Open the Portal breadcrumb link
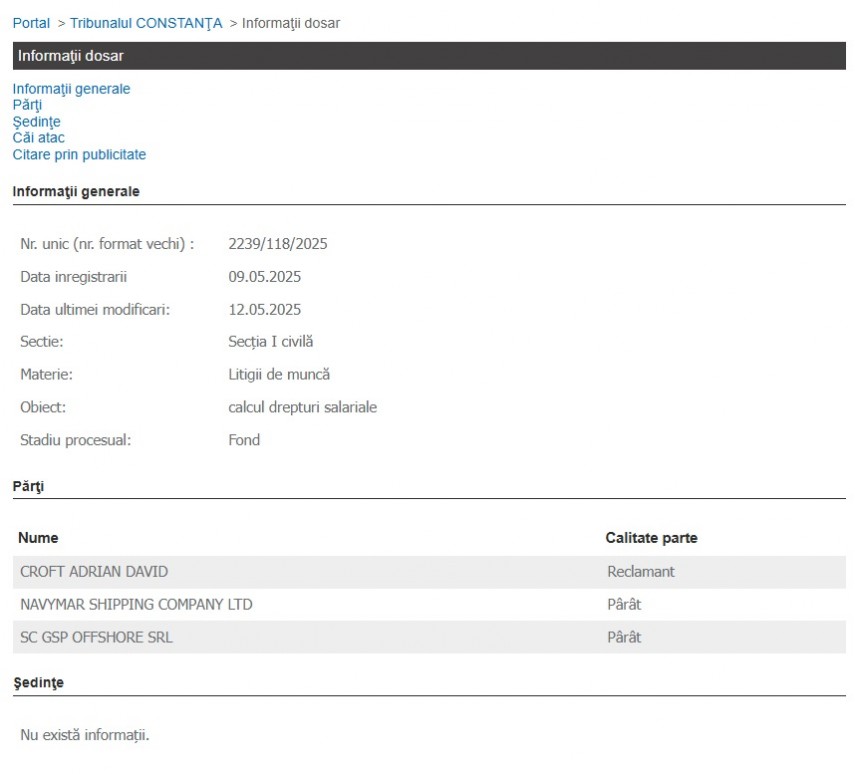The width and height of the screenshot is (855, 774). (x=31, y=23)
